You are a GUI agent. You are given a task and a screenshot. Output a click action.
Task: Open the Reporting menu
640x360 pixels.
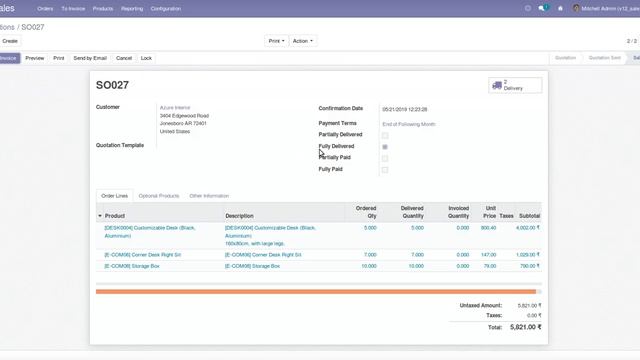pos(132,9)
